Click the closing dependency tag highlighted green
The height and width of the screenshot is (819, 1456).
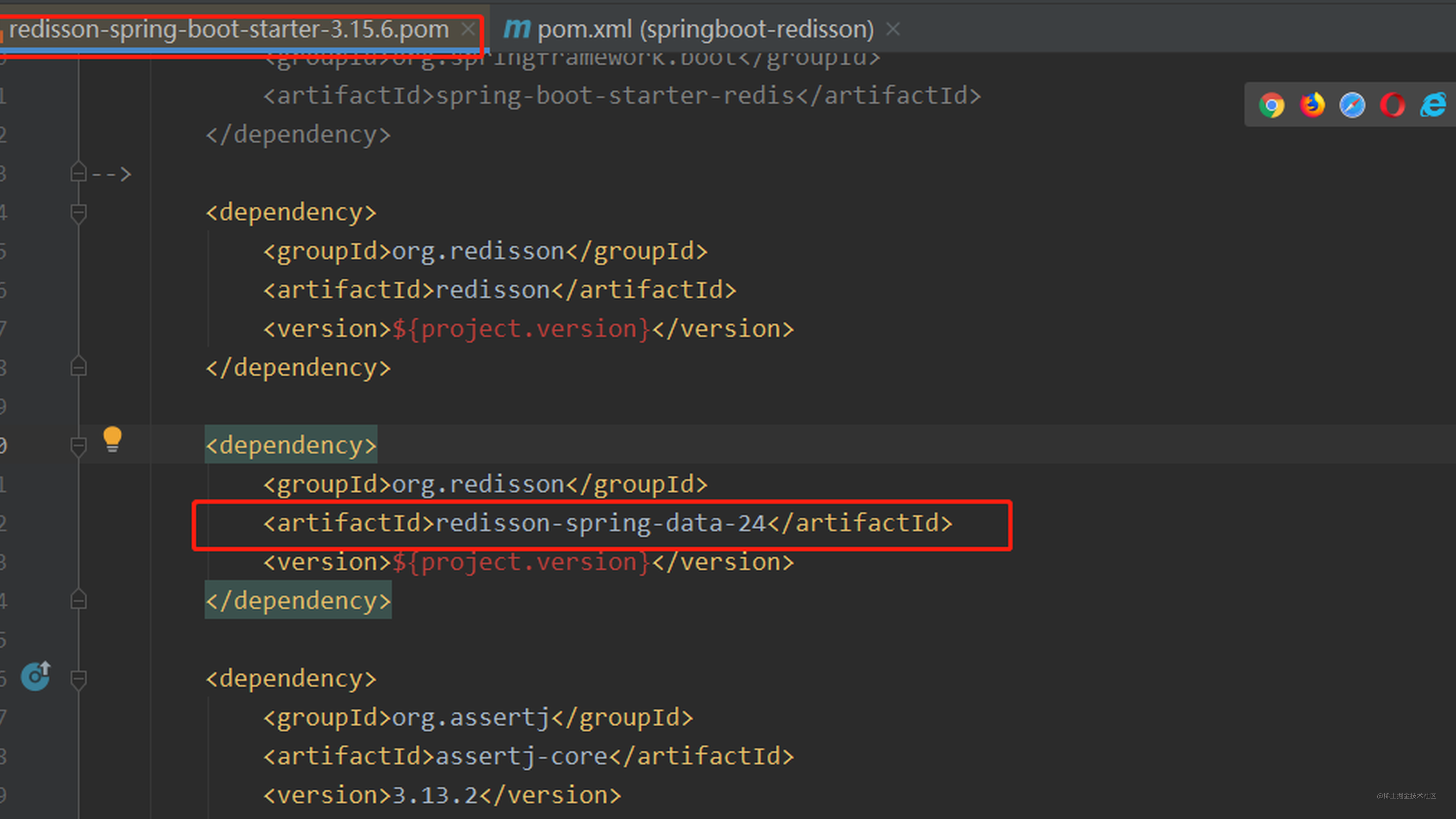(298, 601)
